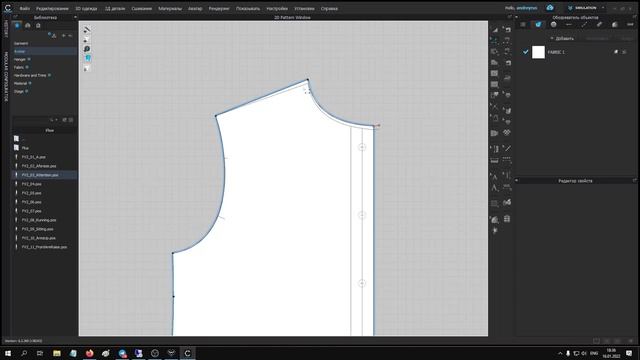Toggle the checkmark next to FABRIC 1

click(525, 52)
